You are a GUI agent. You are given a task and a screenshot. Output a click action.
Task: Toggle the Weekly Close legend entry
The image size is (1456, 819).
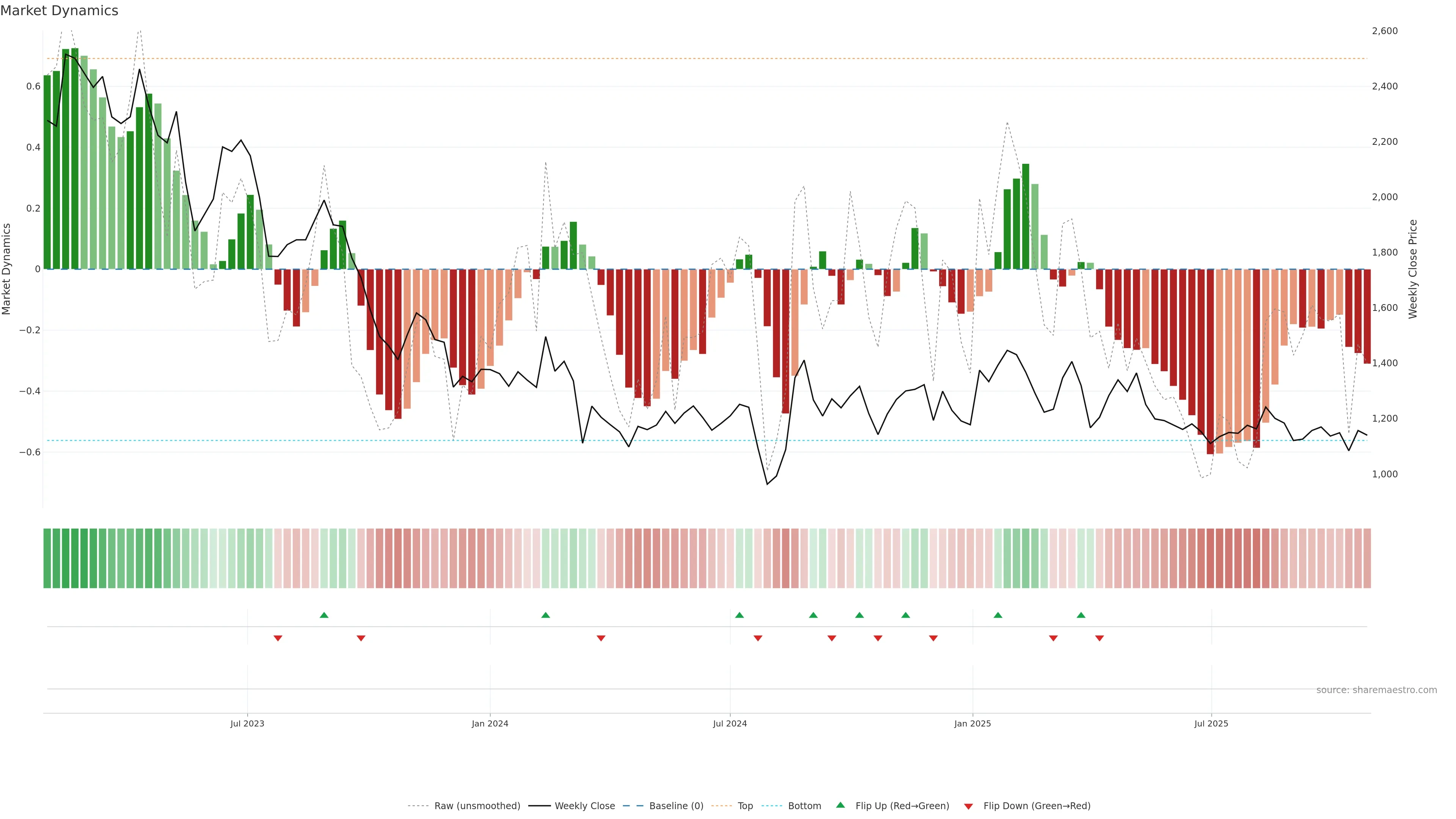pyautogui.click(x=584, y=806)
